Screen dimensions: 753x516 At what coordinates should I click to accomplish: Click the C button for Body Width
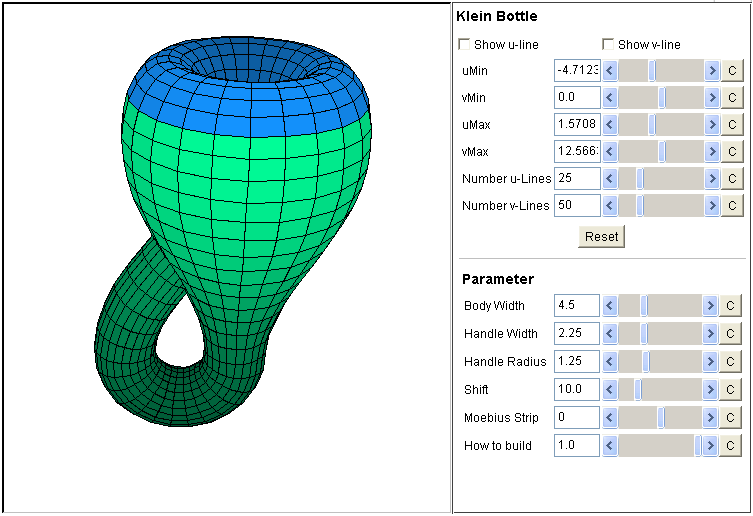(730, 306)
